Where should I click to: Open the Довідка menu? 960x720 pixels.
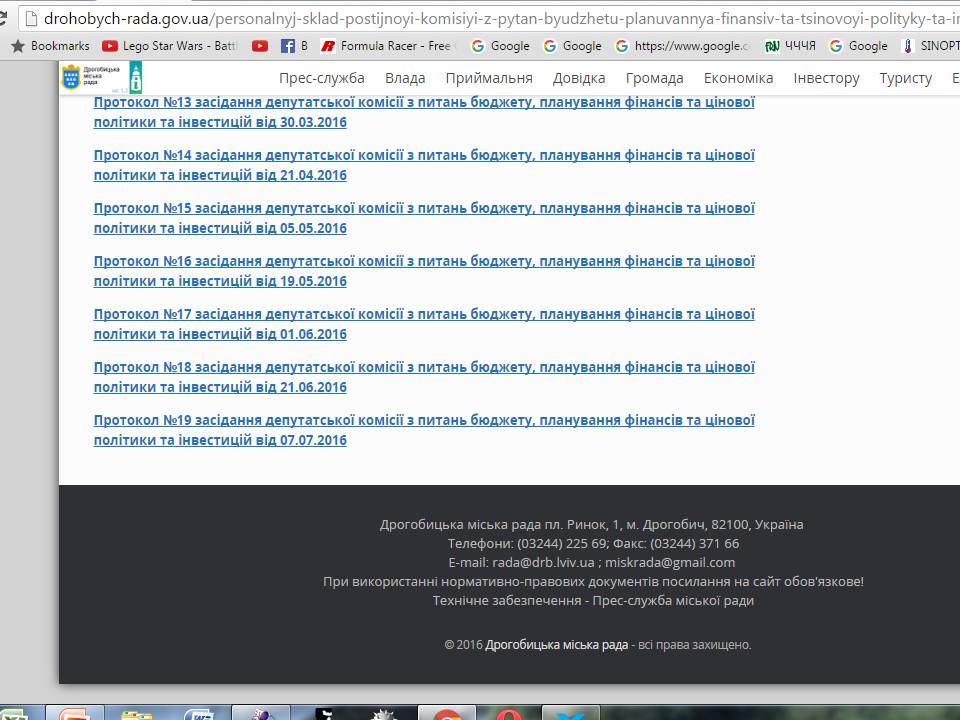(x=579, y=78)
